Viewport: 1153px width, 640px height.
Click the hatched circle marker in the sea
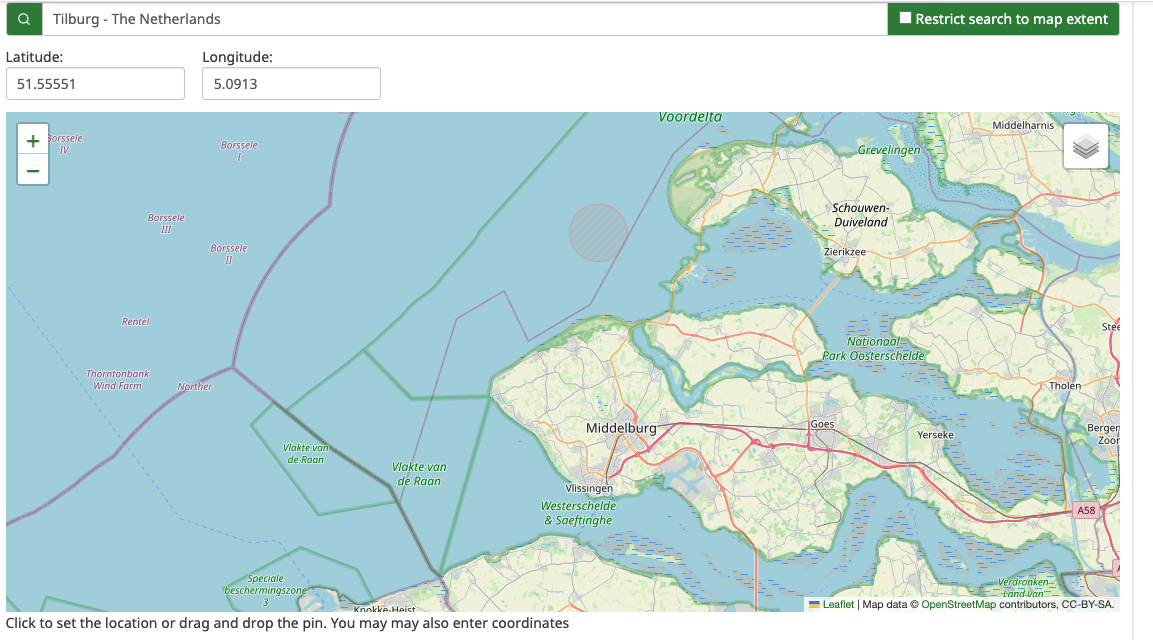[598, 233]
